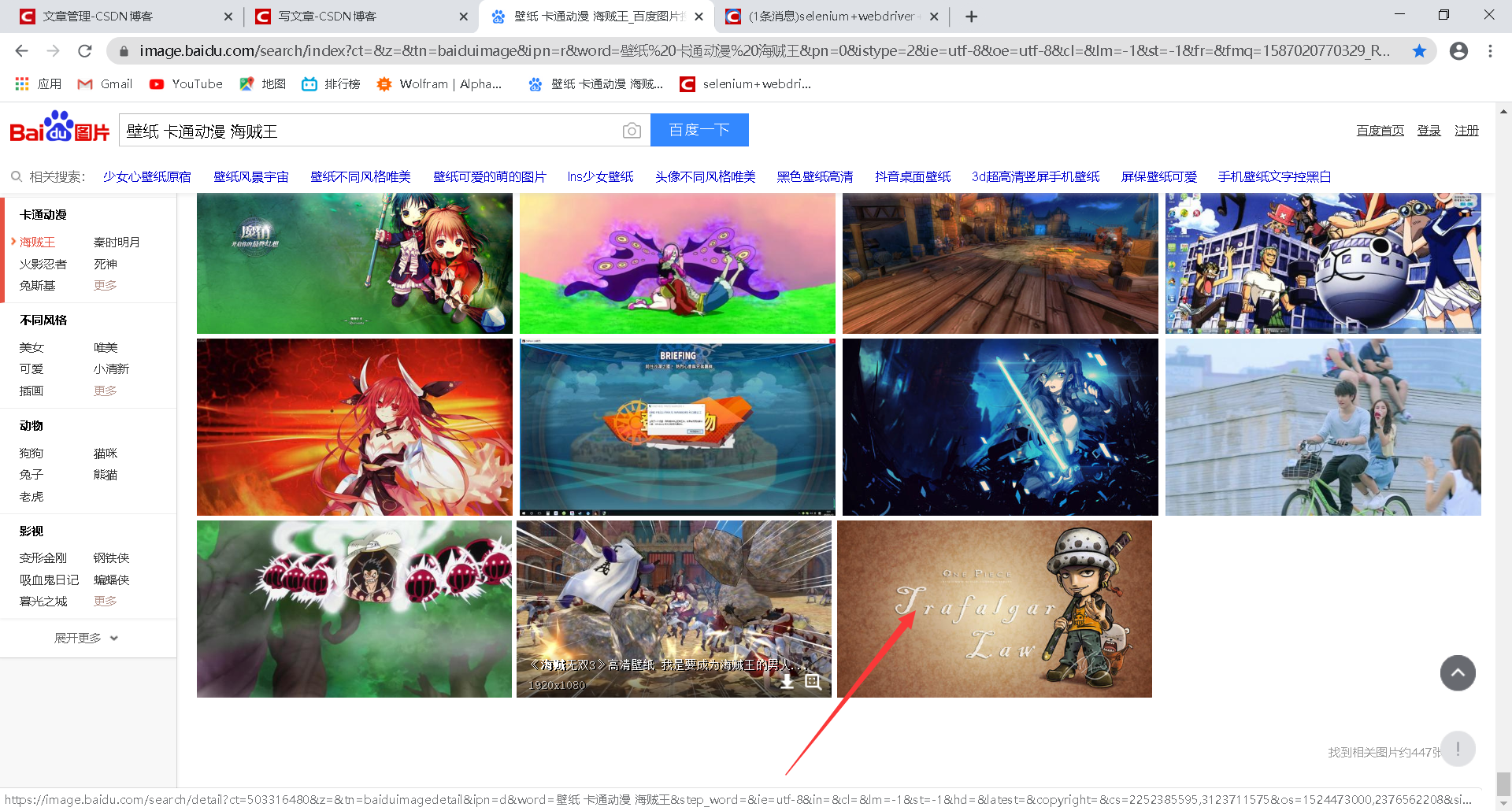This screenshot has width=1512, height=811.
Task: Open Gmail bookmark
Action: pyautogui.click(x=105, y=84)
